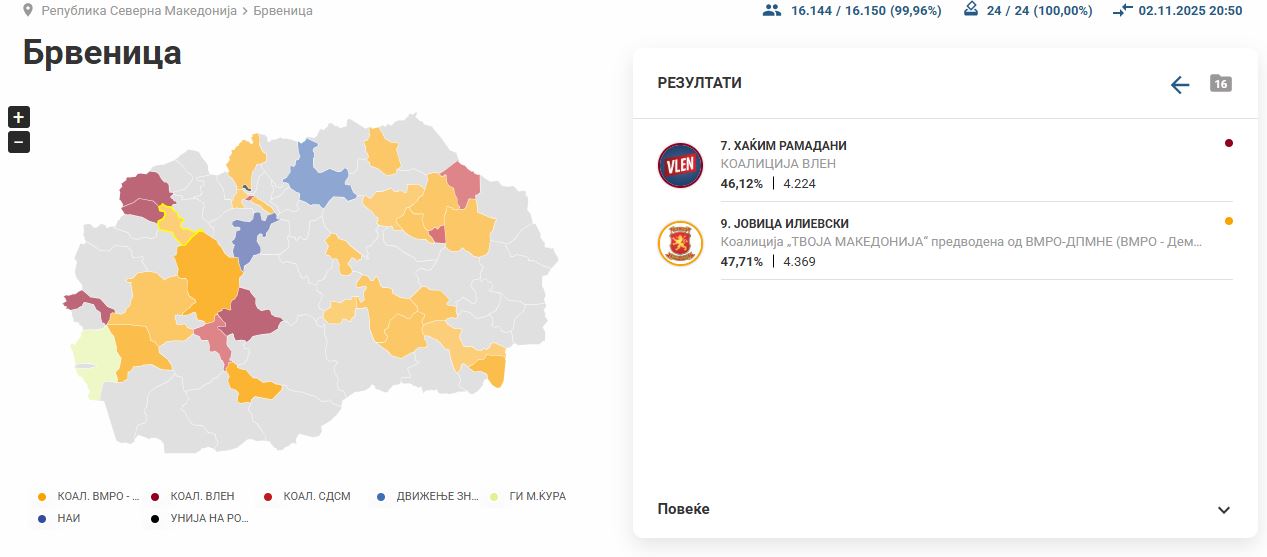Open the number 16 folder icon
This screenshot has height=557, width=1267.
[1220, 84]
